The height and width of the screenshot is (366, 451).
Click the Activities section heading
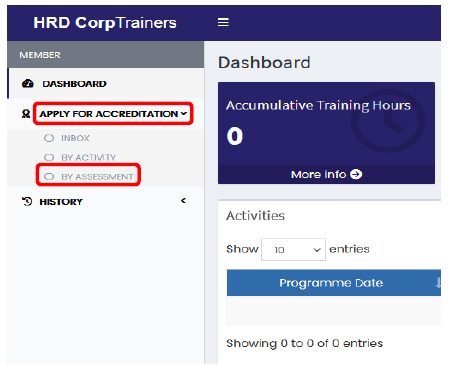(x=256, y=216)
